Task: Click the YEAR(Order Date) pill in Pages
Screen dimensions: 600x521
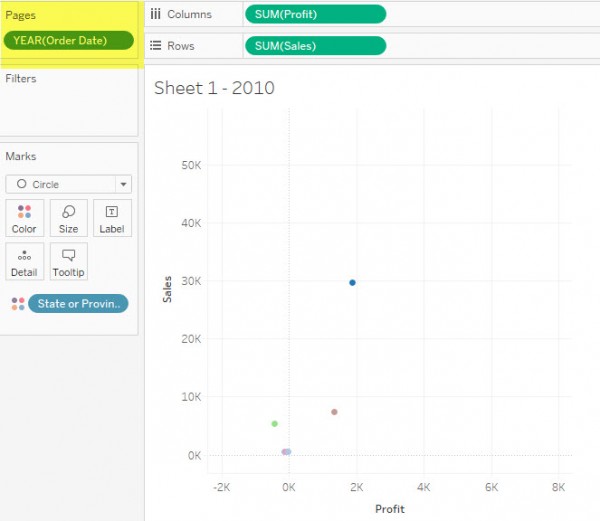Action: (68, 41)
